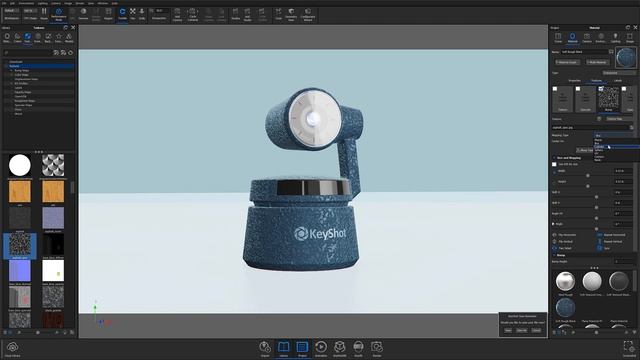Toggle Performance Mode in toolbar
The width and height of the screenshot is (640, 360).
pos(58,15)
